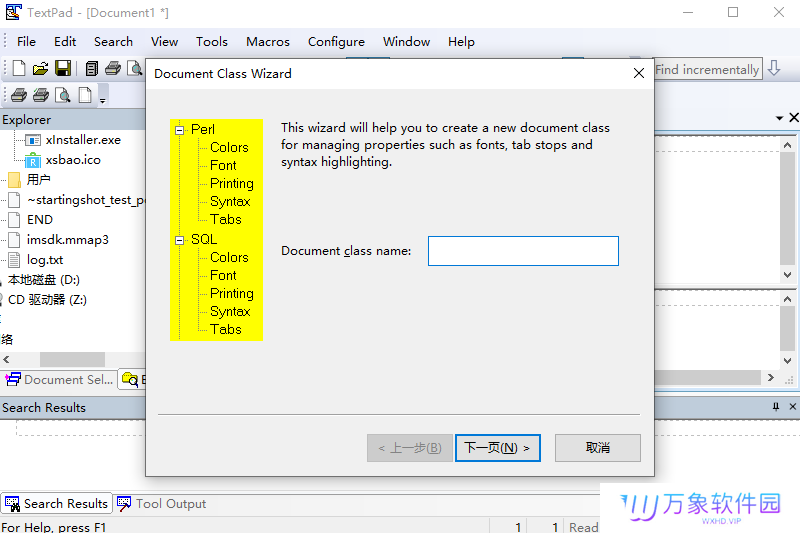Click Explorer horizontal scrollbar thumb
This screenshot has width=800, height=533.
pos(72,360)
